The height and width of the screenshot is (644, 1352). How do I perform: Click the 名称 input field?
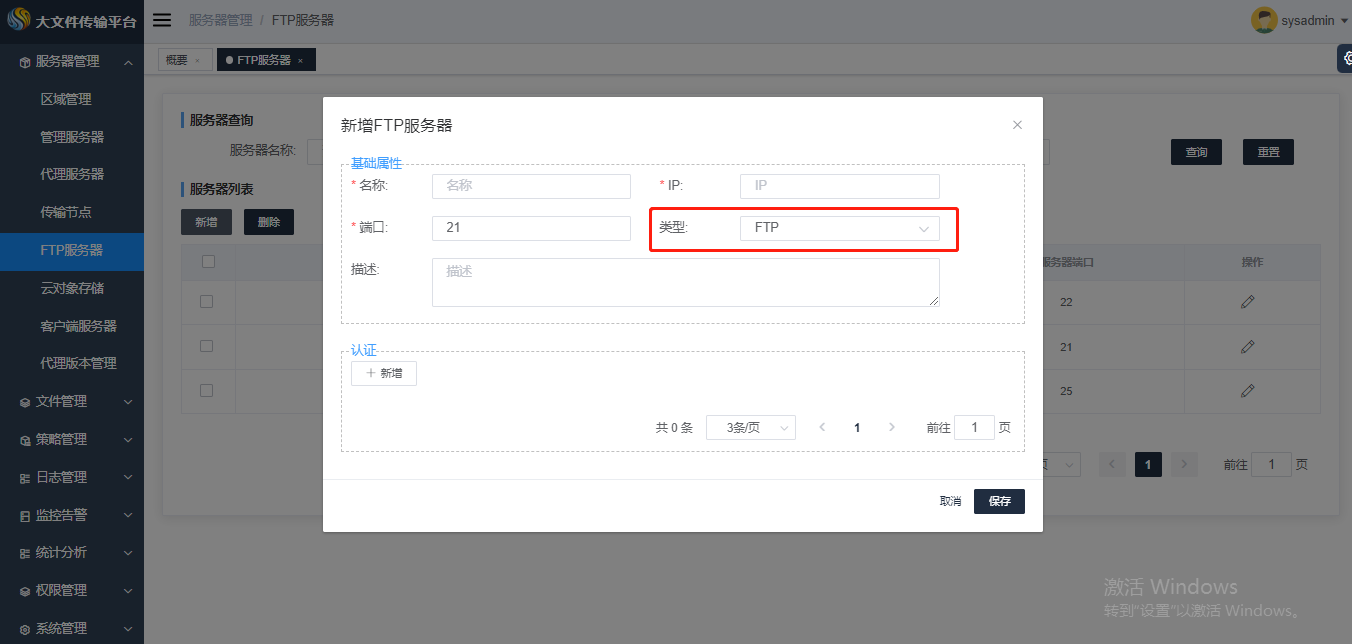click(x=531, y=186)
